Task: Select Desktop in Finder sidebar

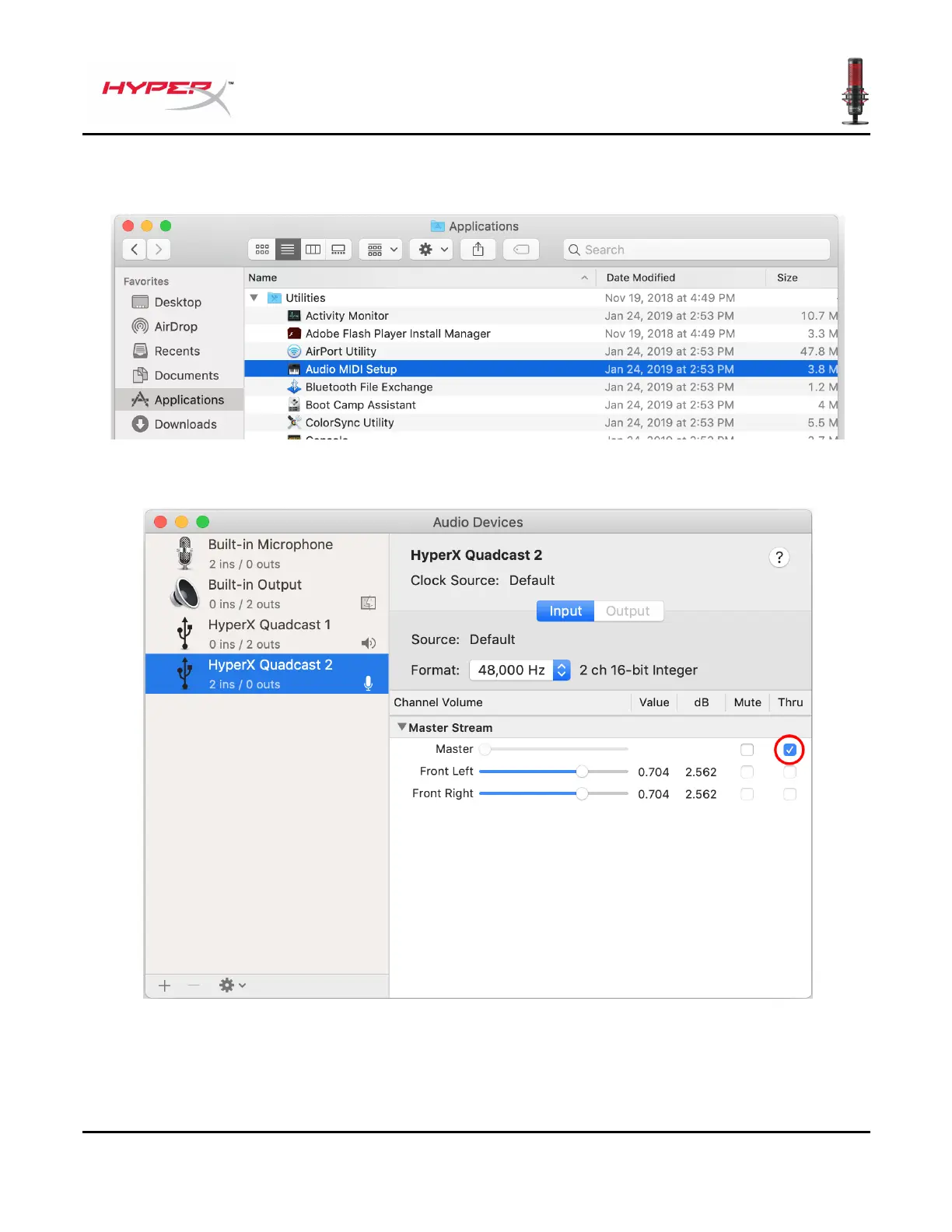Action: coord(178,303)
